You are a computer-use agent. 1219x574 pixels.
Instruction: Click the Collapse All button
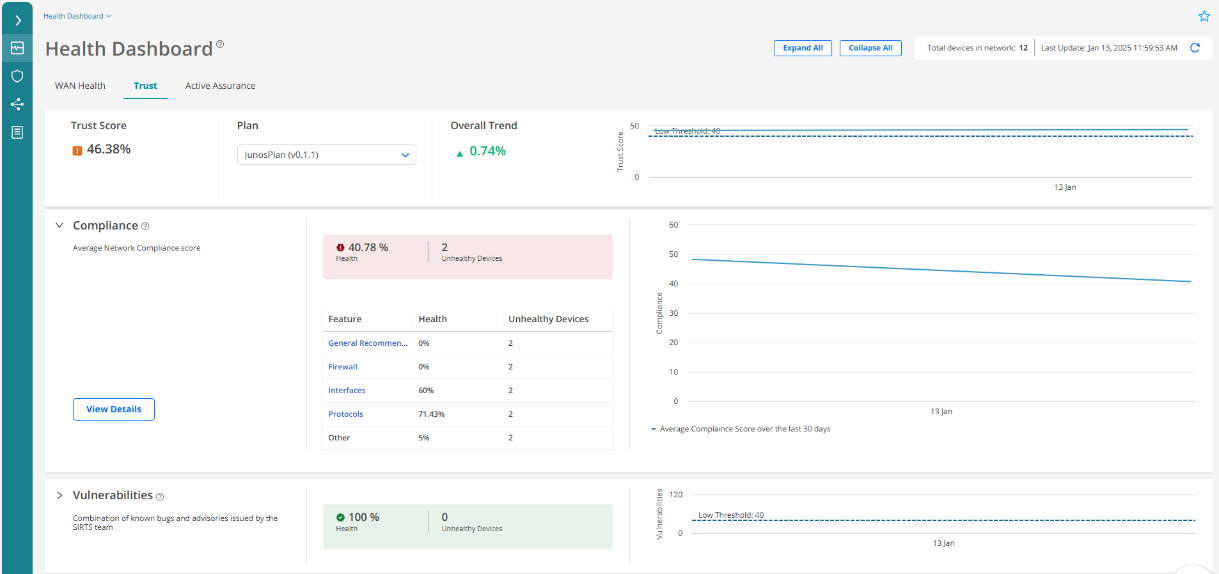[x=870, y=48]
